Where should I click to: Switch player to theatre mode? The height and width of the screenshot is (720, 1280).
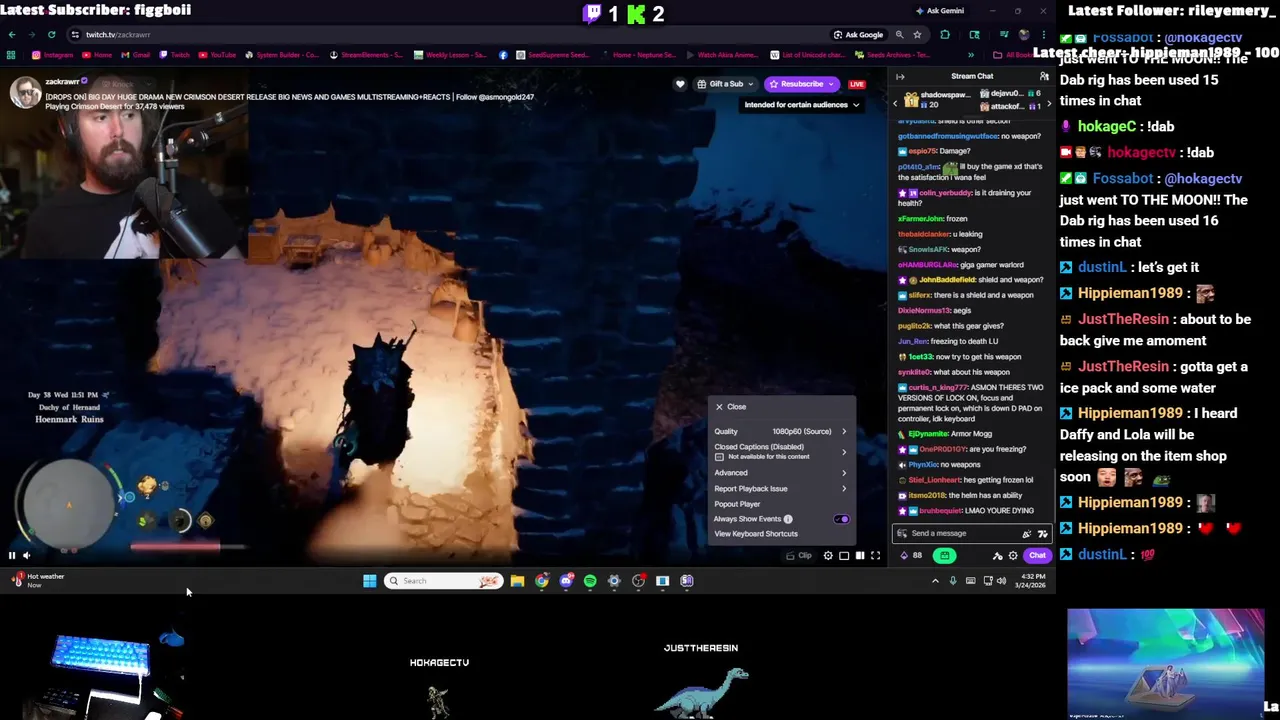coord(844,555)
